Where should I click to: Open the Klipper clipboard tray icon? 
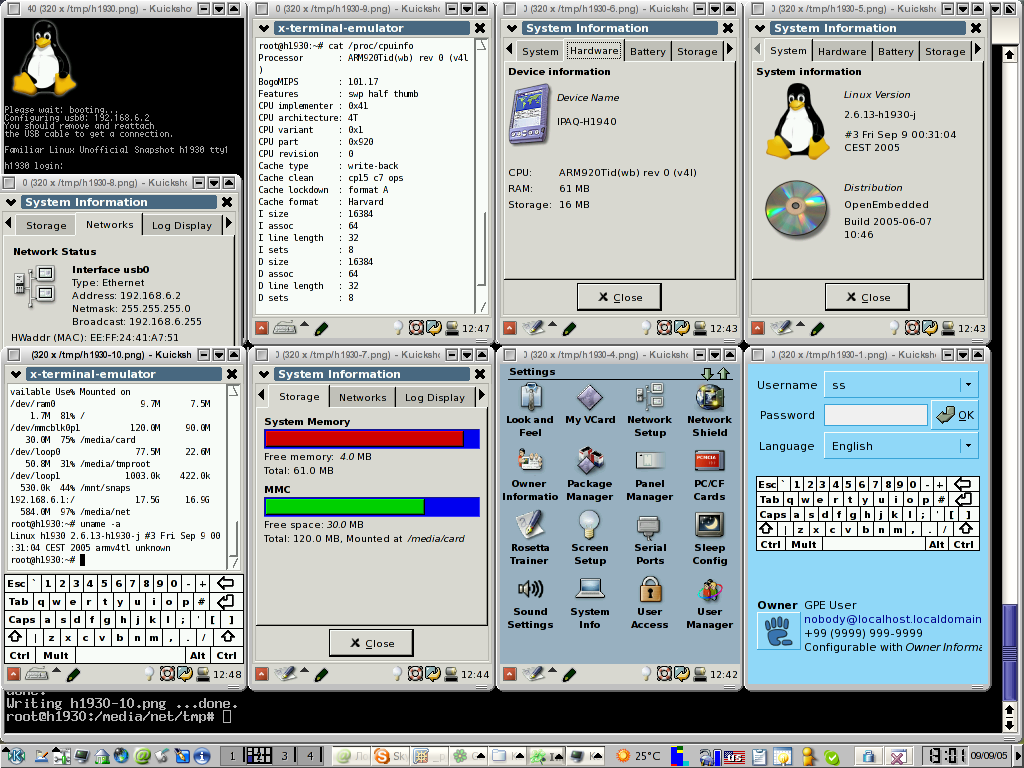click(x=758, y=756)
